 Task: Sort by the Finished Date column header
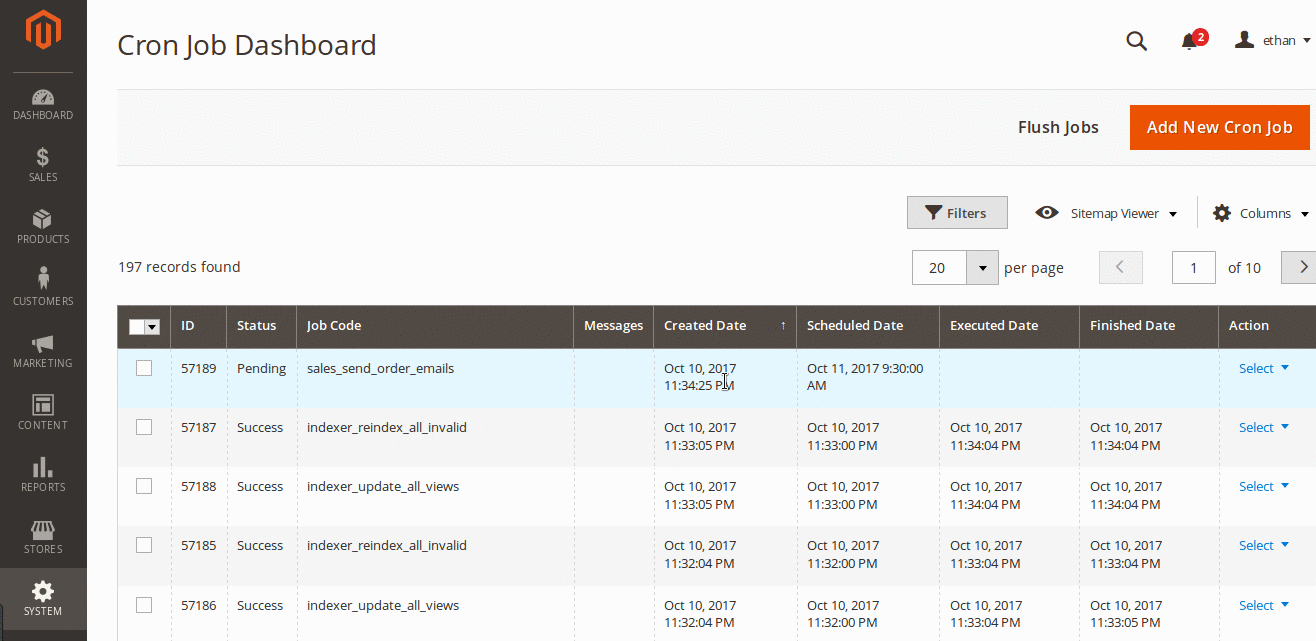pyautogui.click(x=1149, y=326)
